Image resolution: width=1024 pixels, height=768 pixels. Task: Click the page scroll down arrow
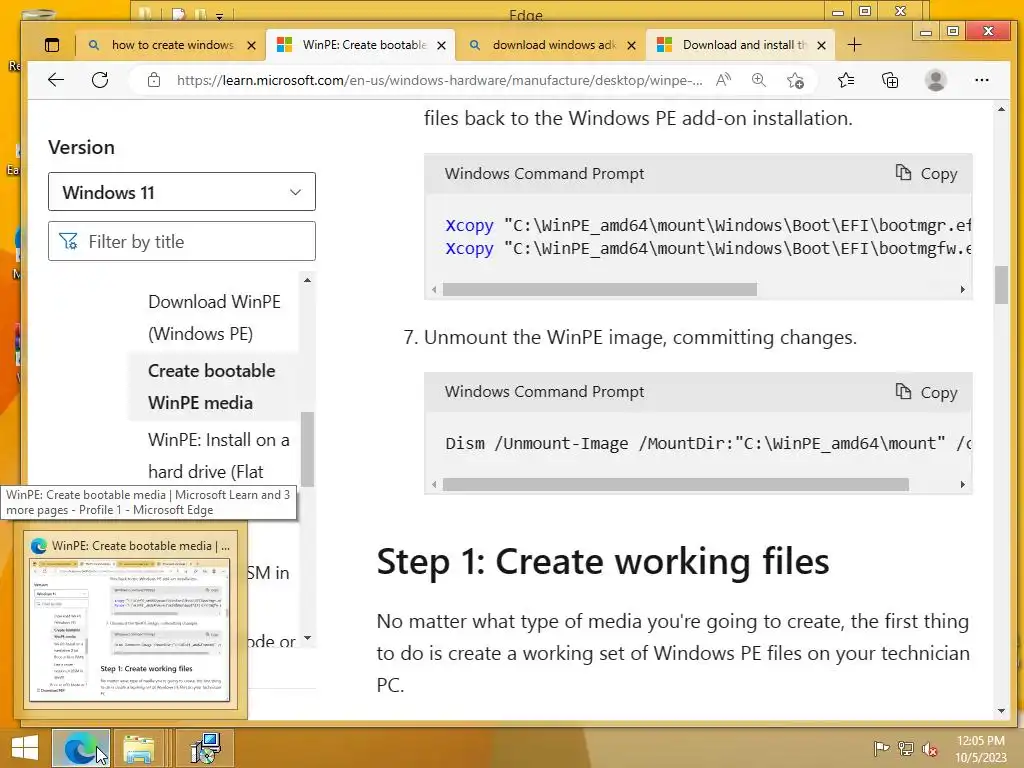pos(1001,711)
